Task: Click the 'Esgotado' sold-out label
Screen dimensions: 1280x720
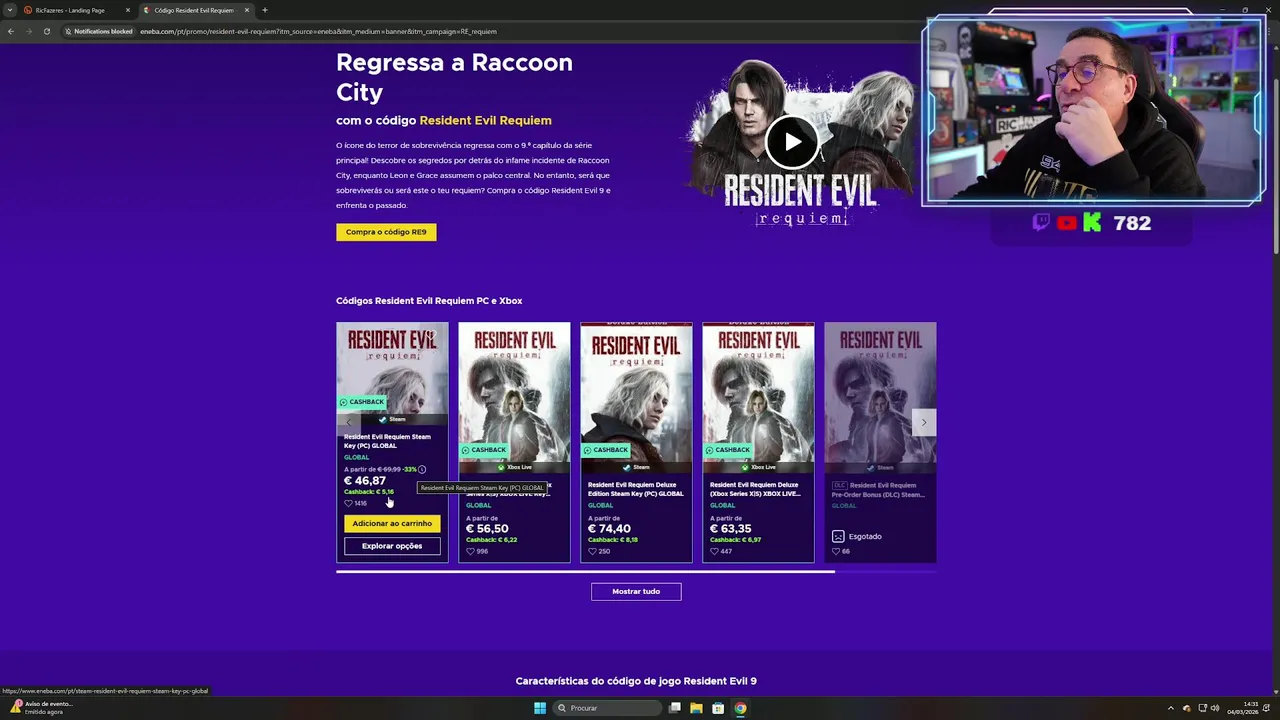Action: pyautogui.click(x=857, y=537)
